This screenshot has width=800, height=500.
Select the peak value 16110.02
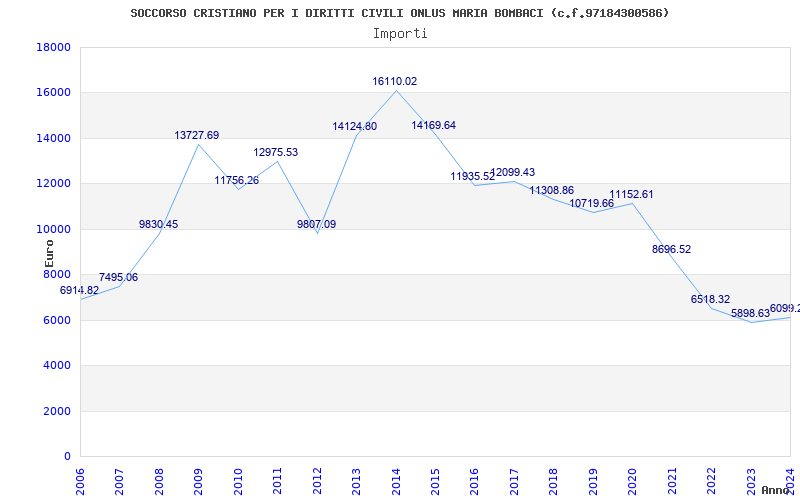coord(395,82)
